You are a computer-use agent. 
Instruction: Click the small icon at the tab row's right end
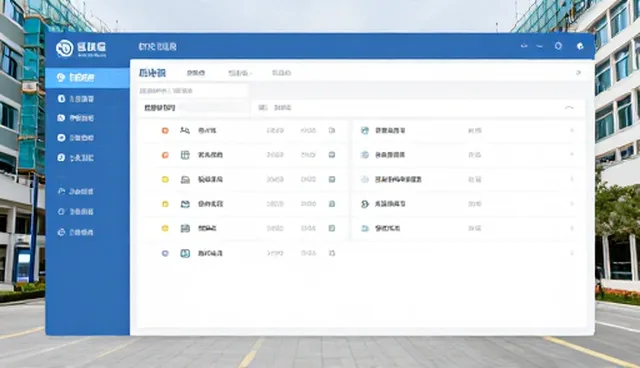(578, 73)
